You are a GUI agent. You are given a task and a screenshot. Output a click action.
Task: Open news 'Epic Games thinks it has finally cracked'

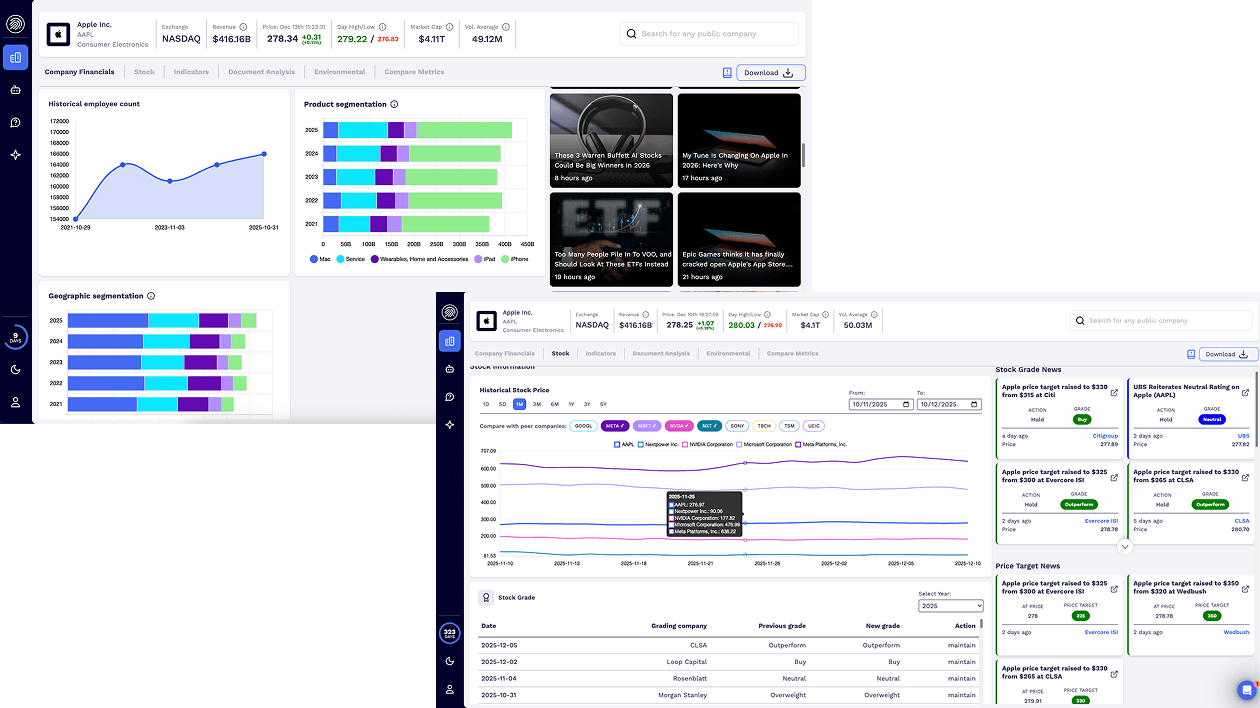click(x=739, y=239)
